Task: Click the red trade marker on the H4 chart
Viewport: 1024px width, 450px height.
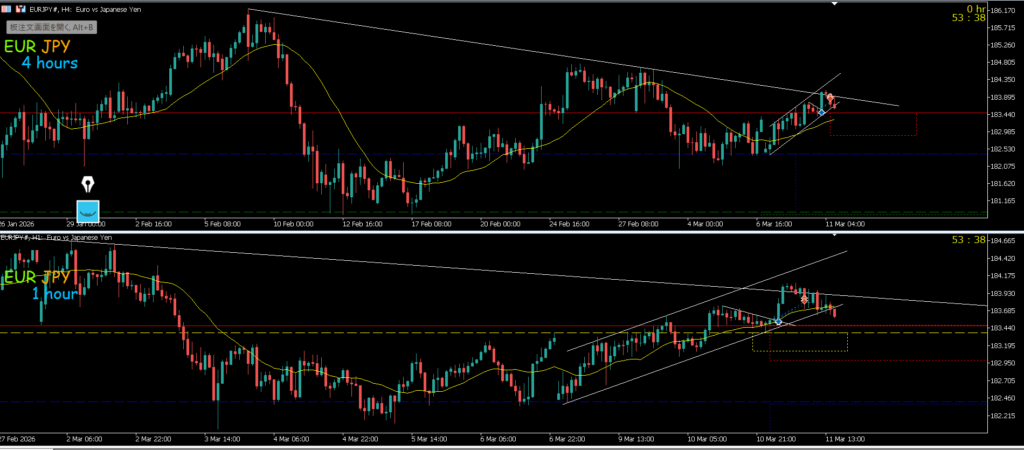Action: [830, 98]
